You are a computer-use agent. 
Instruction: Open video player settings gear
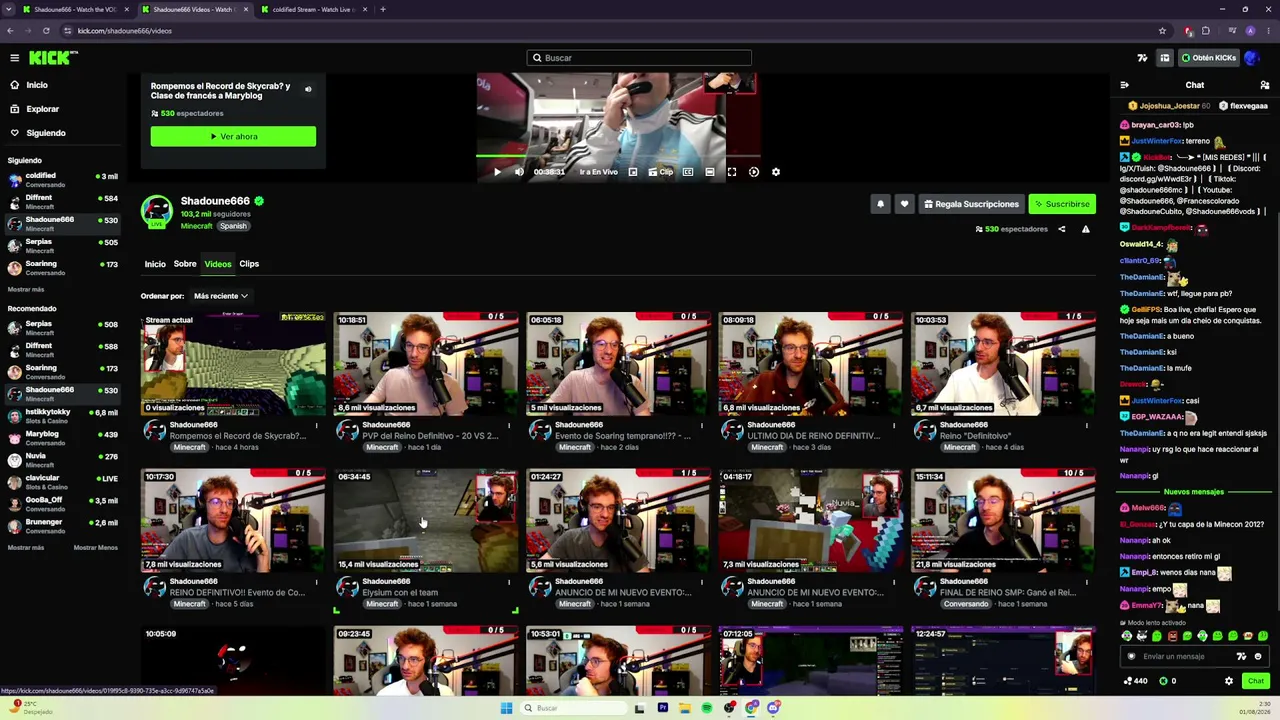tap(775, 172)
